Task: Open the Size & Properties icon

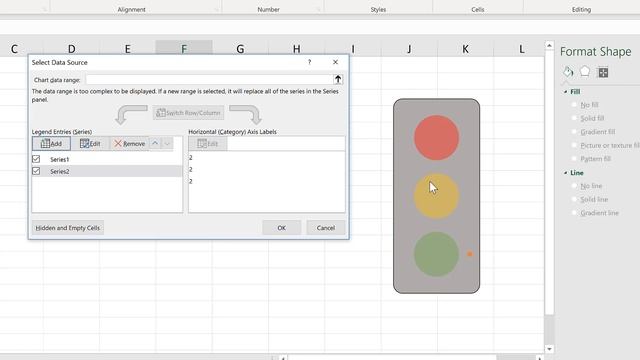Action: (603, 72)
